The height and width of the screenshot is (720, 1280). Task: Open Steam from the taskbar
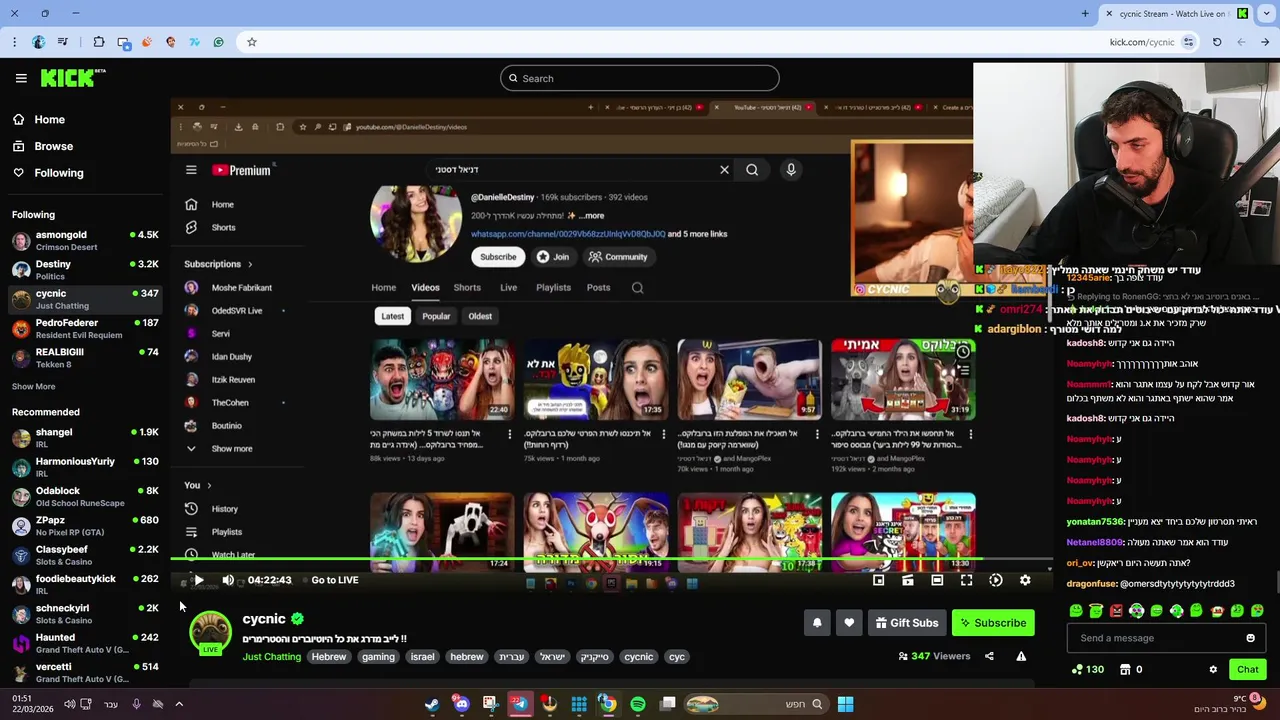point(431,704)
